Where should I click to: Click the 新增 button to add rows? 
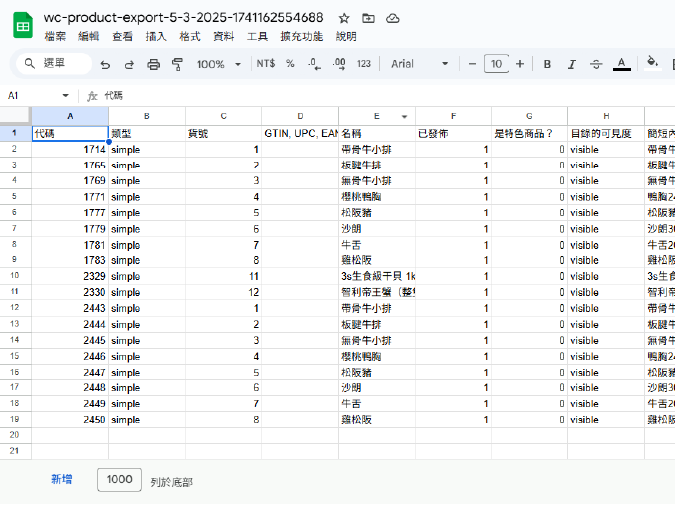pyautogui.click(x=62, y=480)
